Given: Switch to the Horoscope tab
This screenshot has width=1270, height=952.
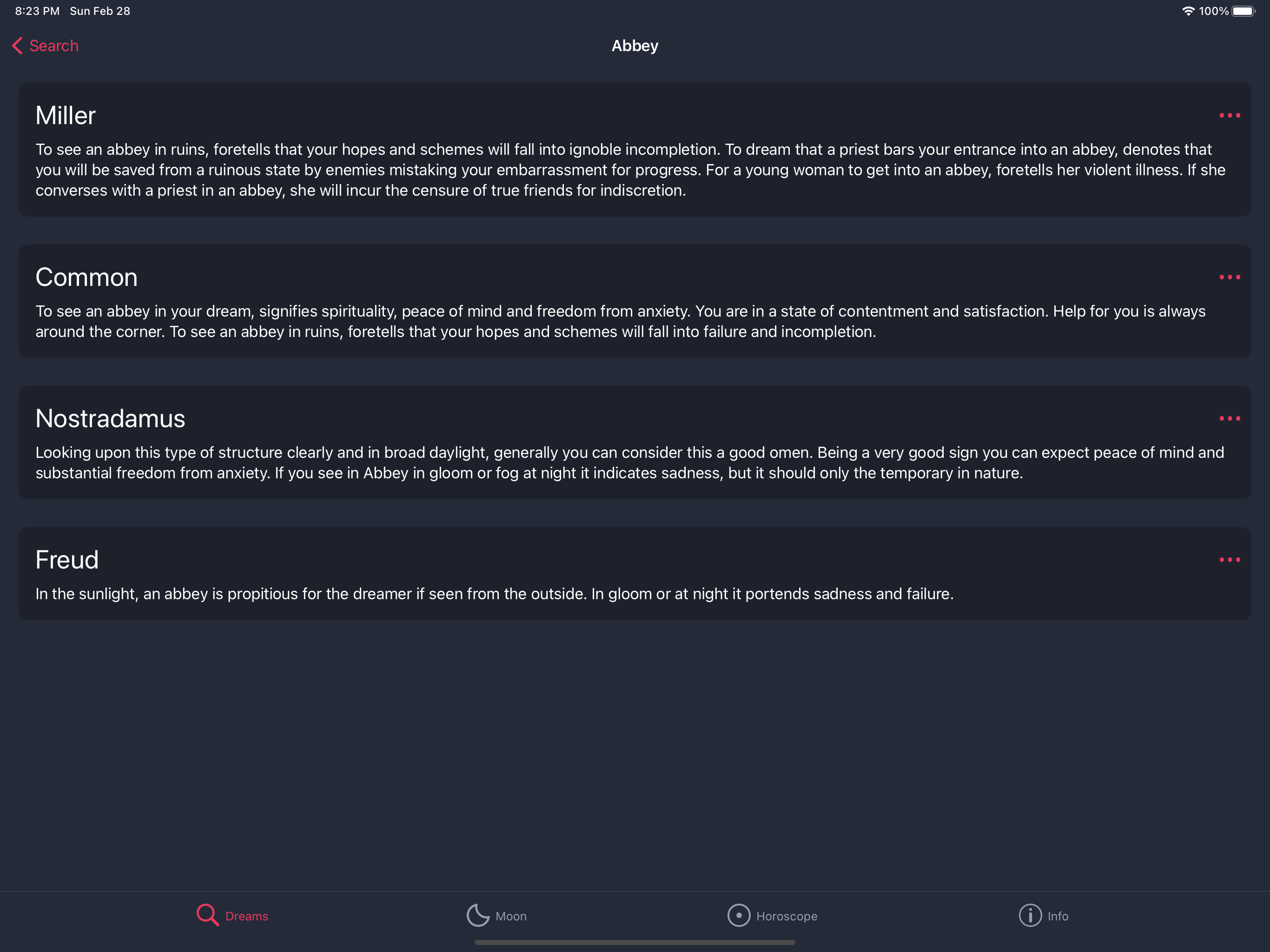Looking at the screenshot, I should [x=786, y=916].
